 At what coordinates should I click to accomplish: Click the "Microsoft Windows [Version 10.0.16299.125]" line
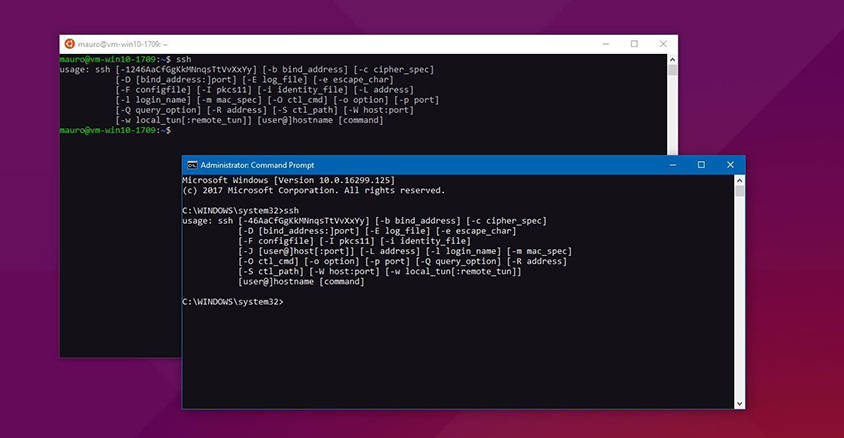coord(289,180)
